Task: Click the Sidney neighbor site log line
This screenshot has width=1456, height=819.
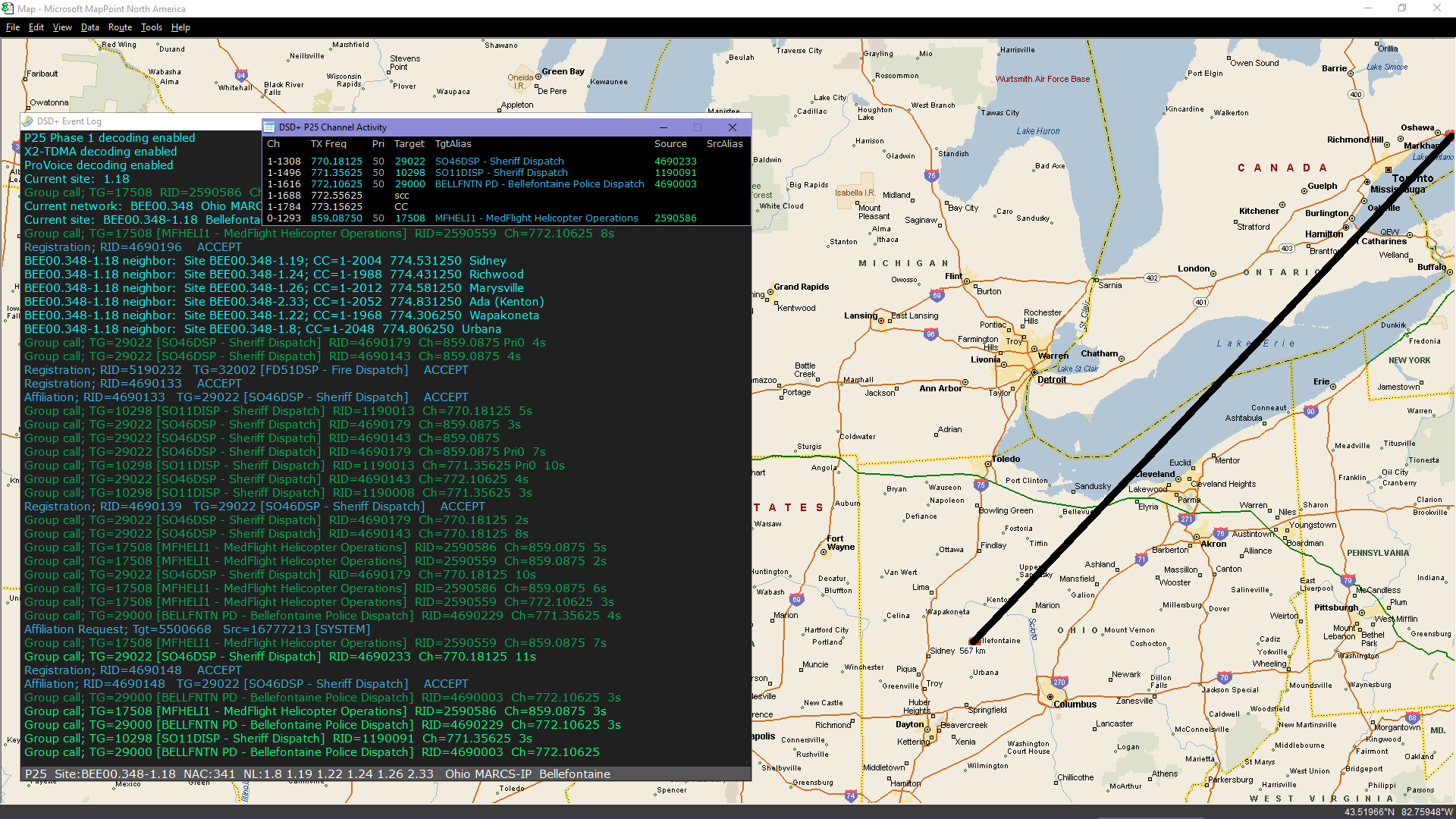Action: click(x=265, y=261)
